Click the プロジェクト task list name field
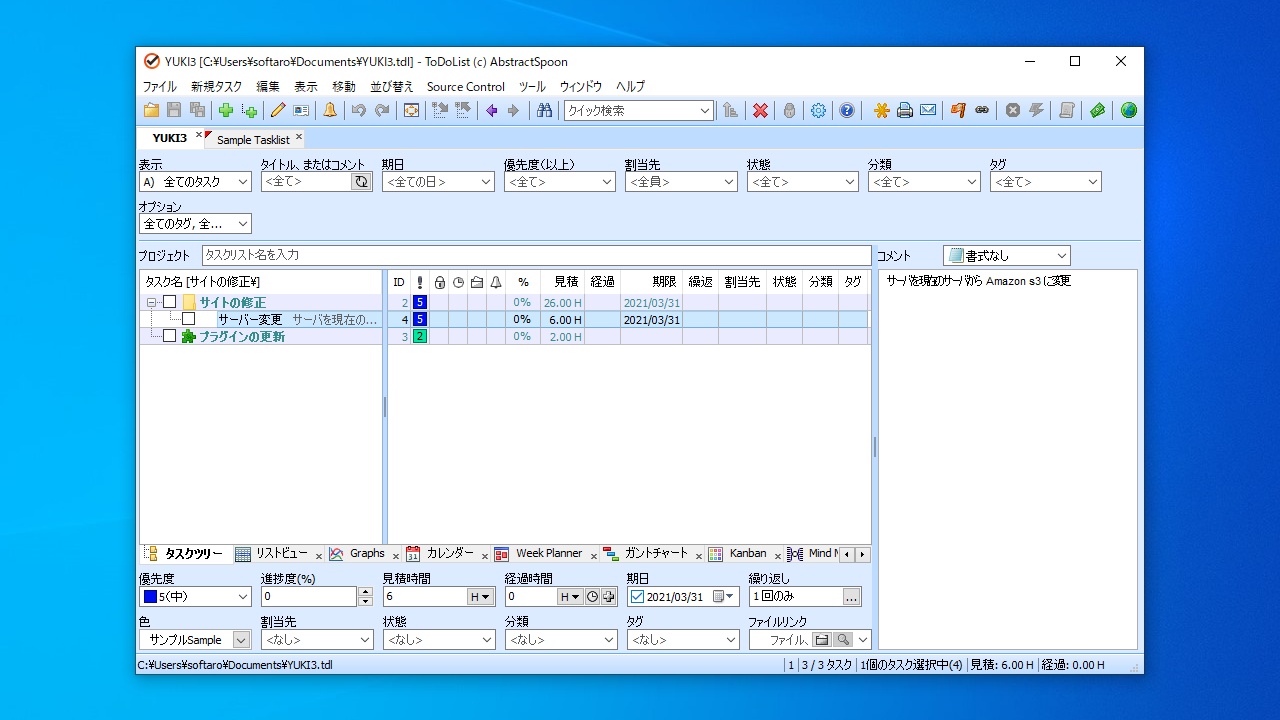 (536, 255)
